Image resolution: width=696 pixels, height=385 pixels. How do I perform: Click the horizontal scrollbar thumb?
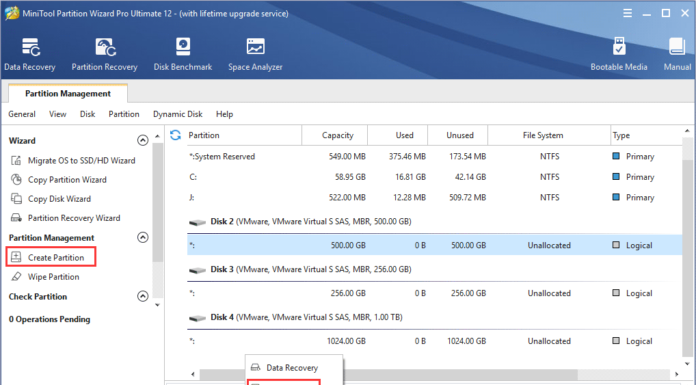coord(388,374)
